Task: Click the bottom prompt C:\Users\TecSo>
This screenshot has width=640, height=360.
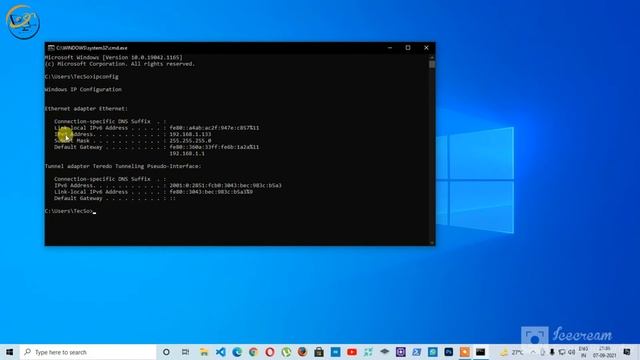Action: [69, 211]
